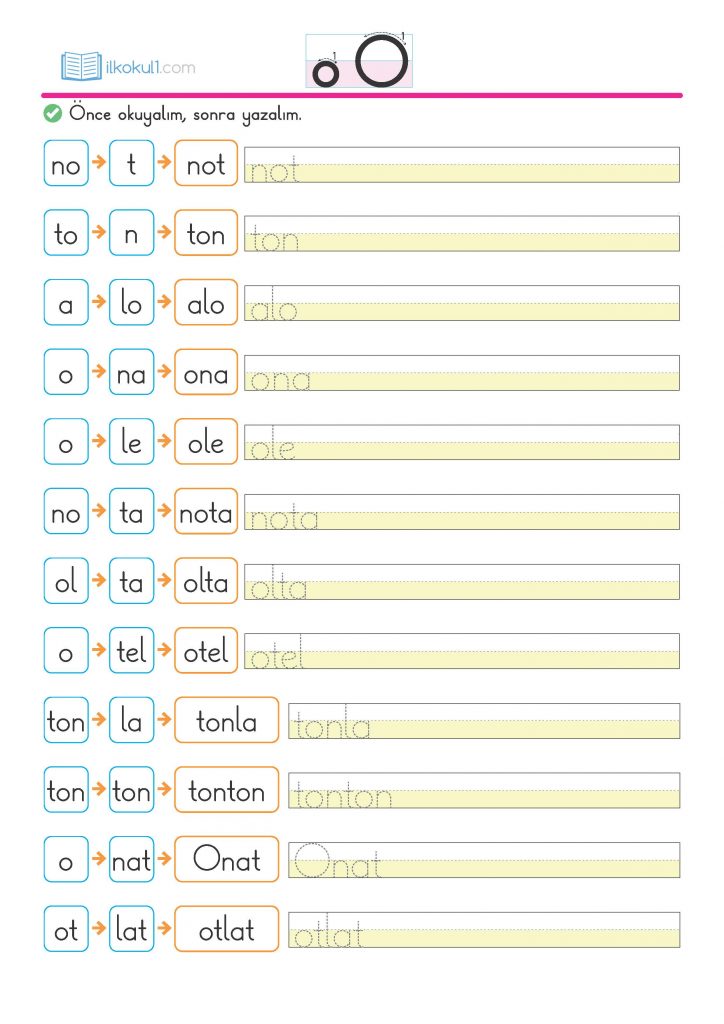Click the small letter o guide

tap(326, 73)
